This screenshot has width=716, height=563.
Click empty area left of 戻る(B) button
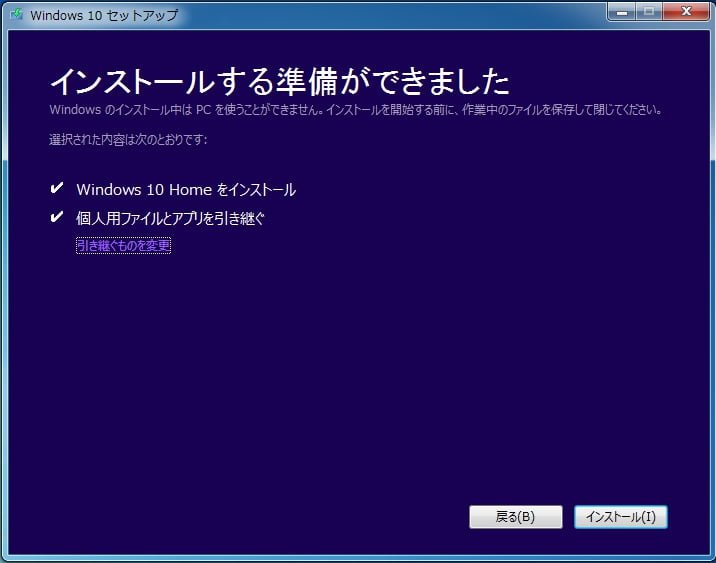point(300,517)
